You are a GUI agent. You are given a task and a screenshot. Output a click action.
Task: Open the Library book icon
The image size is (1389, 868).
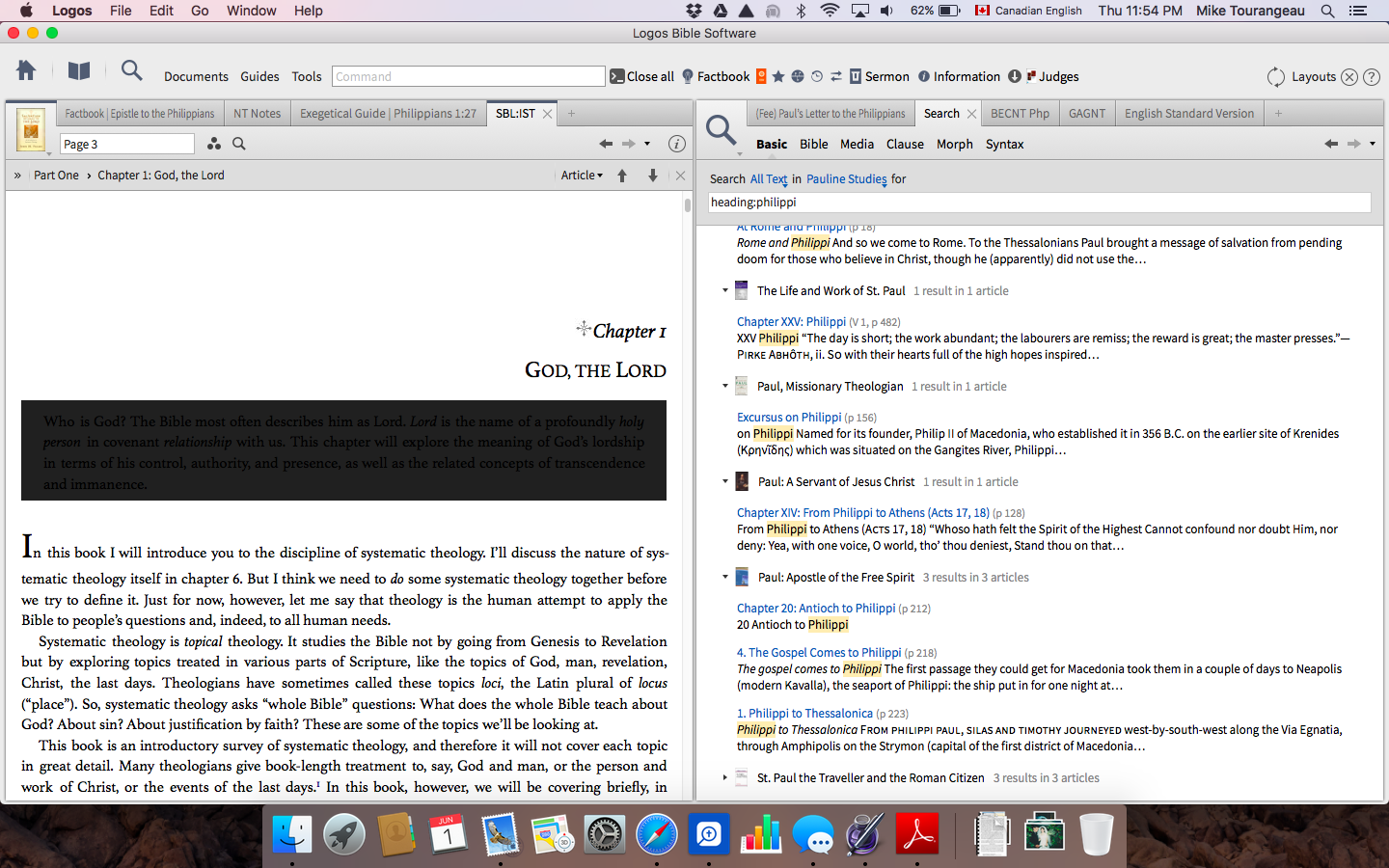click(79, 70)
